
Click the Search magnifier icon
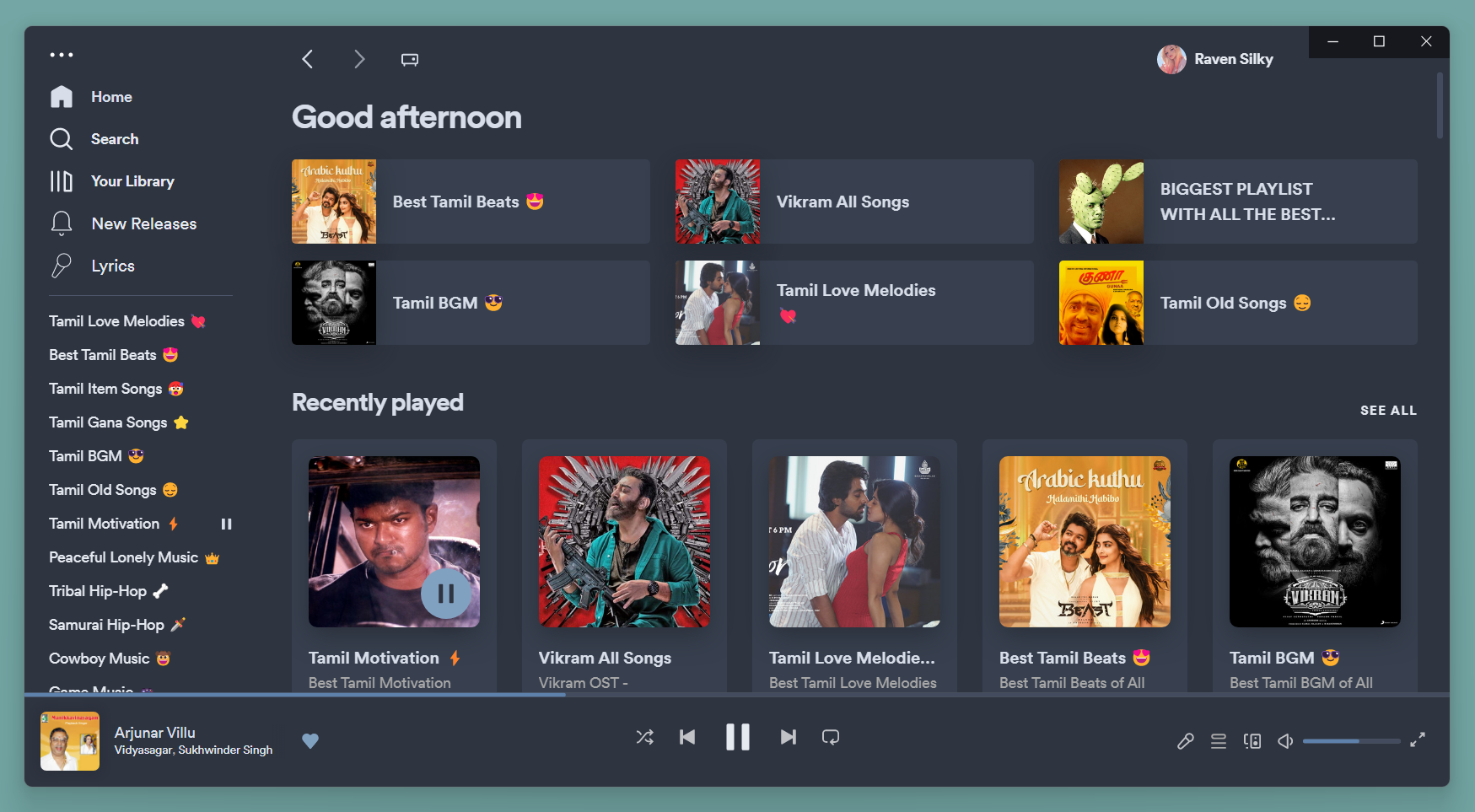coord(62,139)
